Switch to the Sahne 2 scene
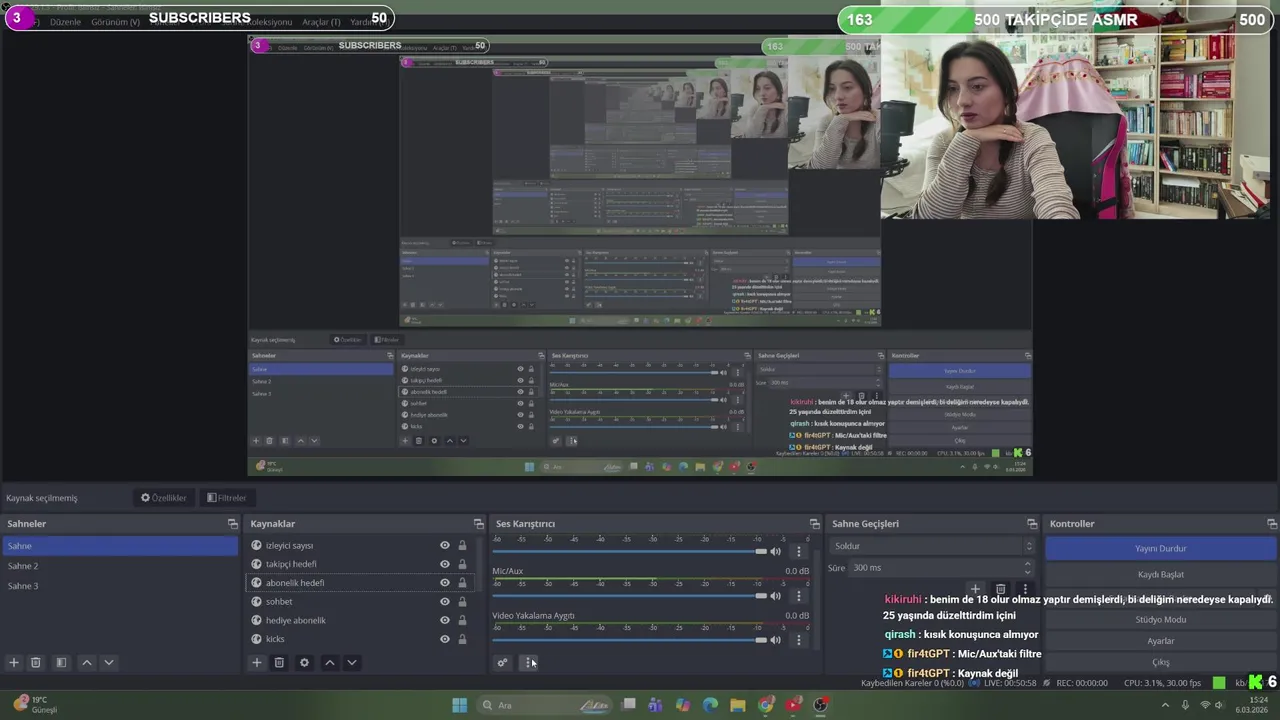 click(120, 566)
